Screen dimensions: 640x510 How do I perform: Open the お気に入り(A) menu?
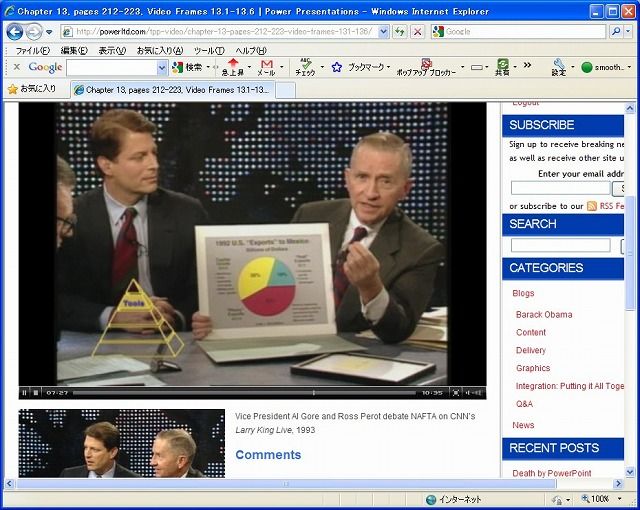(x=160, y=51)
